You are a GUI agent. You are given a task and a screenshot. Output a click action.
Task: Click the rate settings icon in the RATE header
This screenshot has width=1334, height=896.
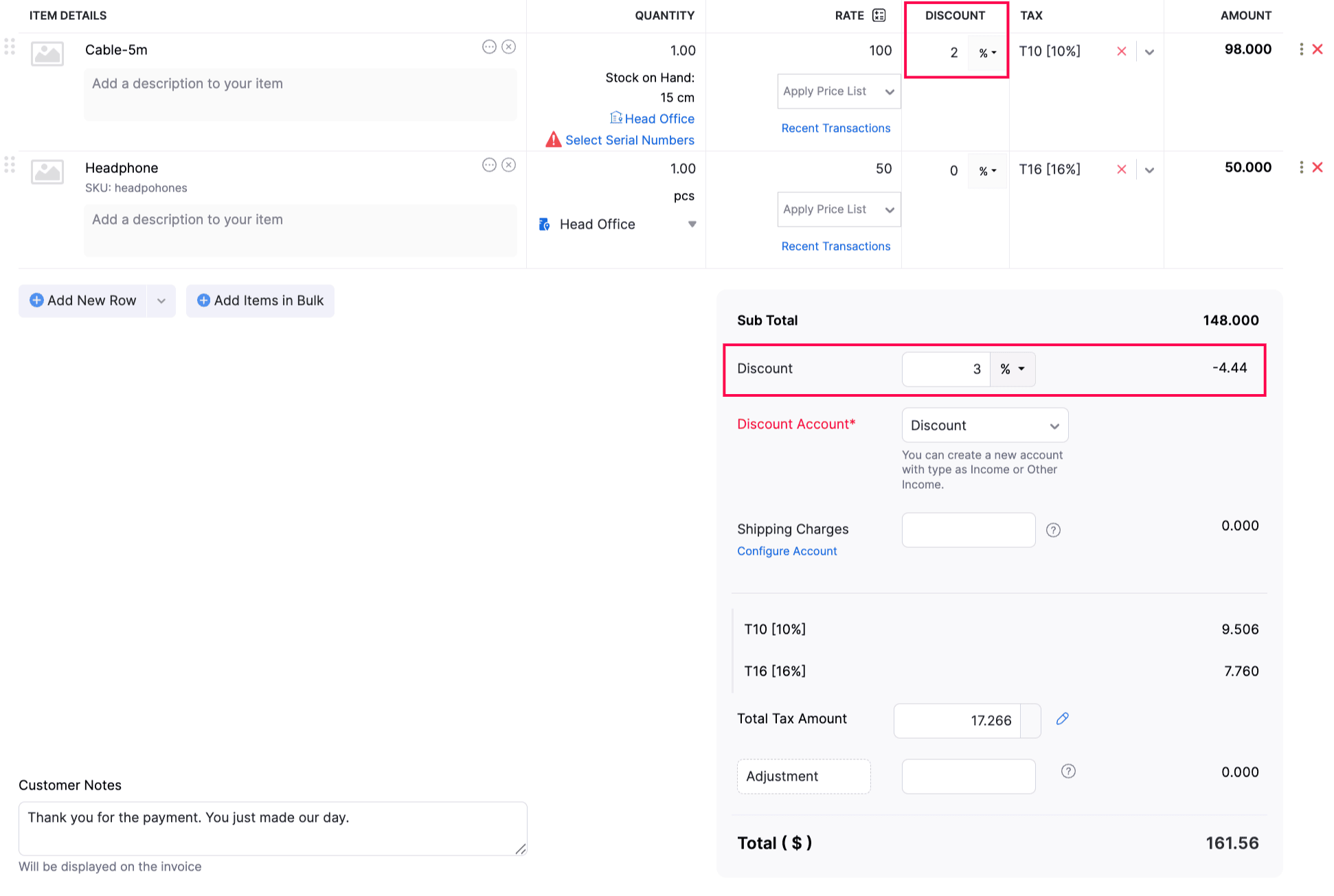pos(879,15)
